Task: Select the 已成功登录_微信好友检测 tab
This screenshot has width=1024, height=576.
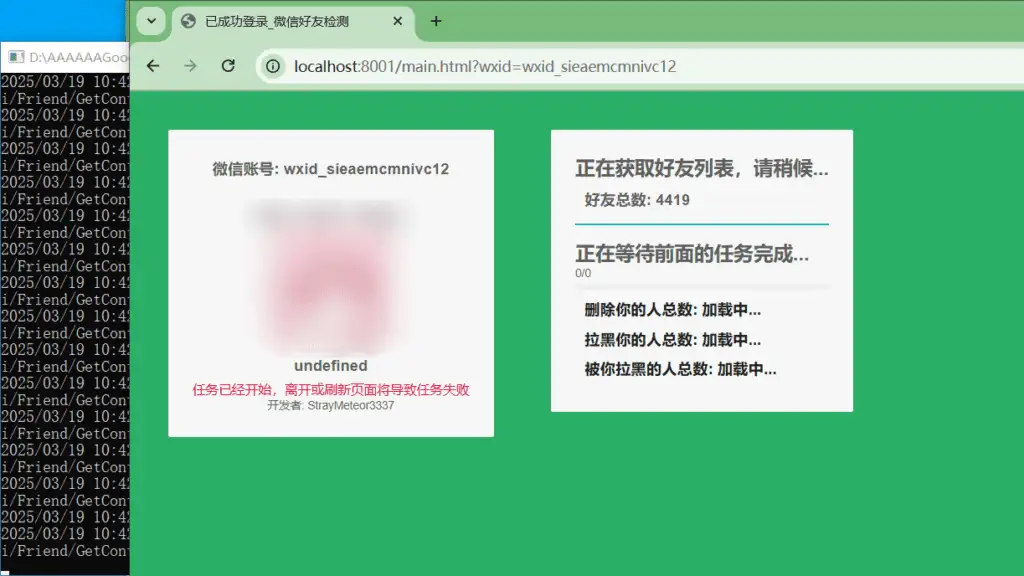Action: click(280, 20)
